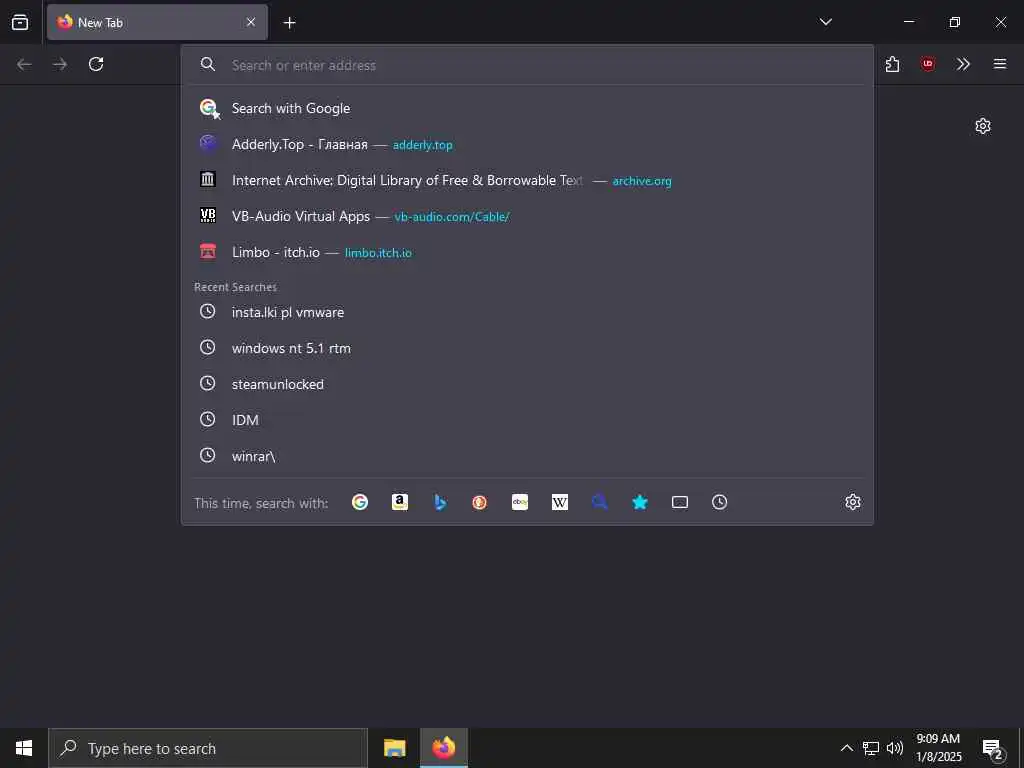
Task: Open the Windows Start menu
Action: (24, 748)
